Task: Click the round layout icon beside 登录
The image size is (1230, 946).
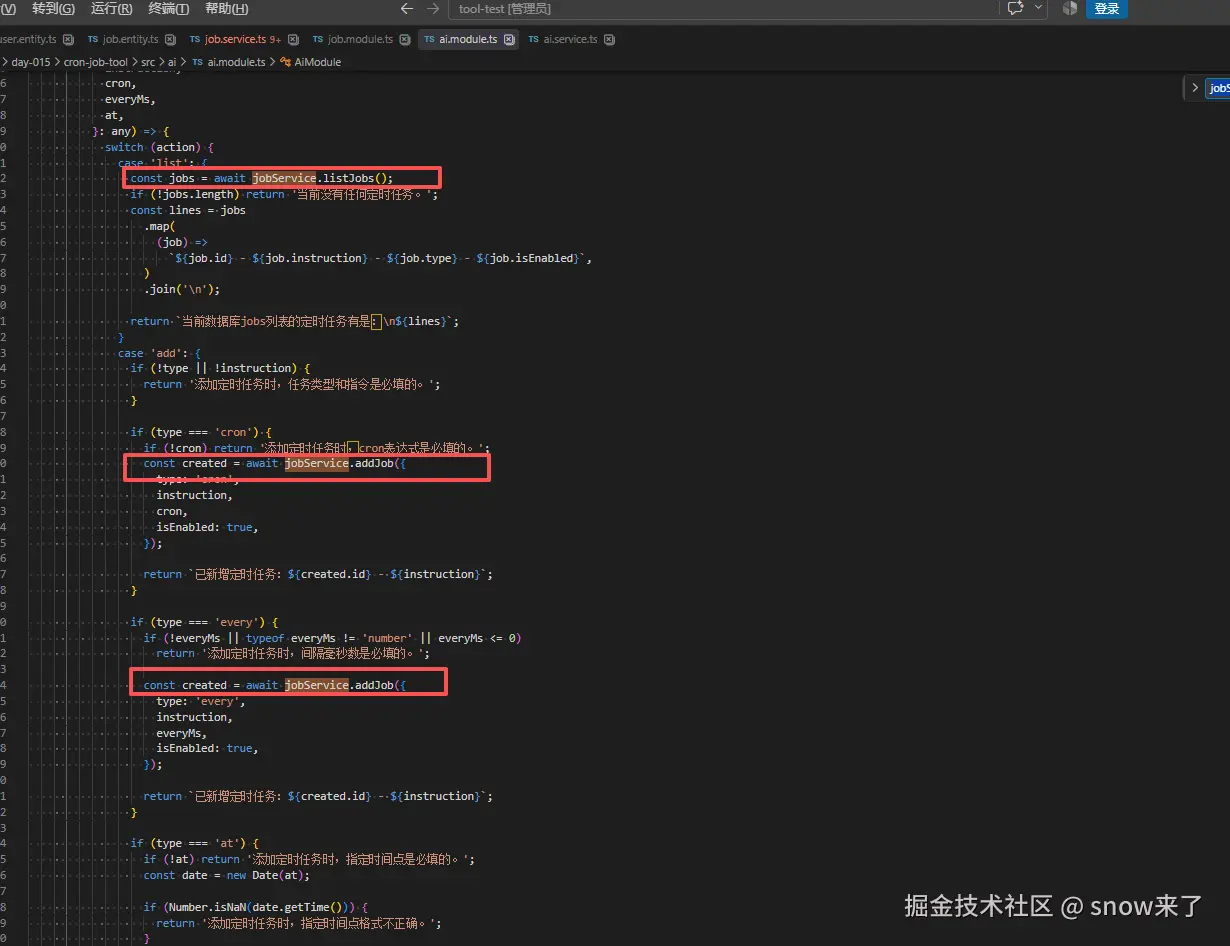Action: point(1069,8)
